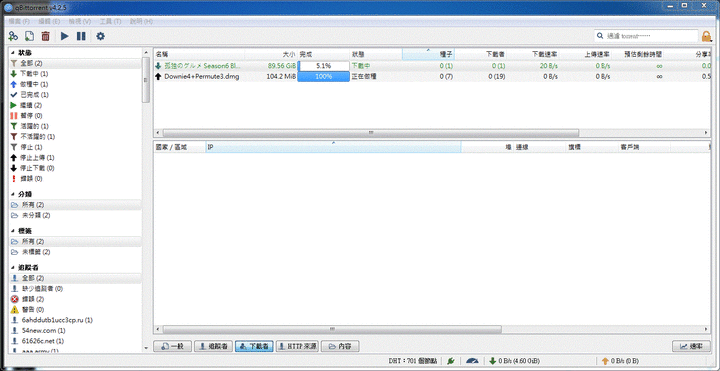This screenshot has width=720, height=371.
Task: Sort by the 預估剩餘時間 column header
Action: tap(638, 54)
